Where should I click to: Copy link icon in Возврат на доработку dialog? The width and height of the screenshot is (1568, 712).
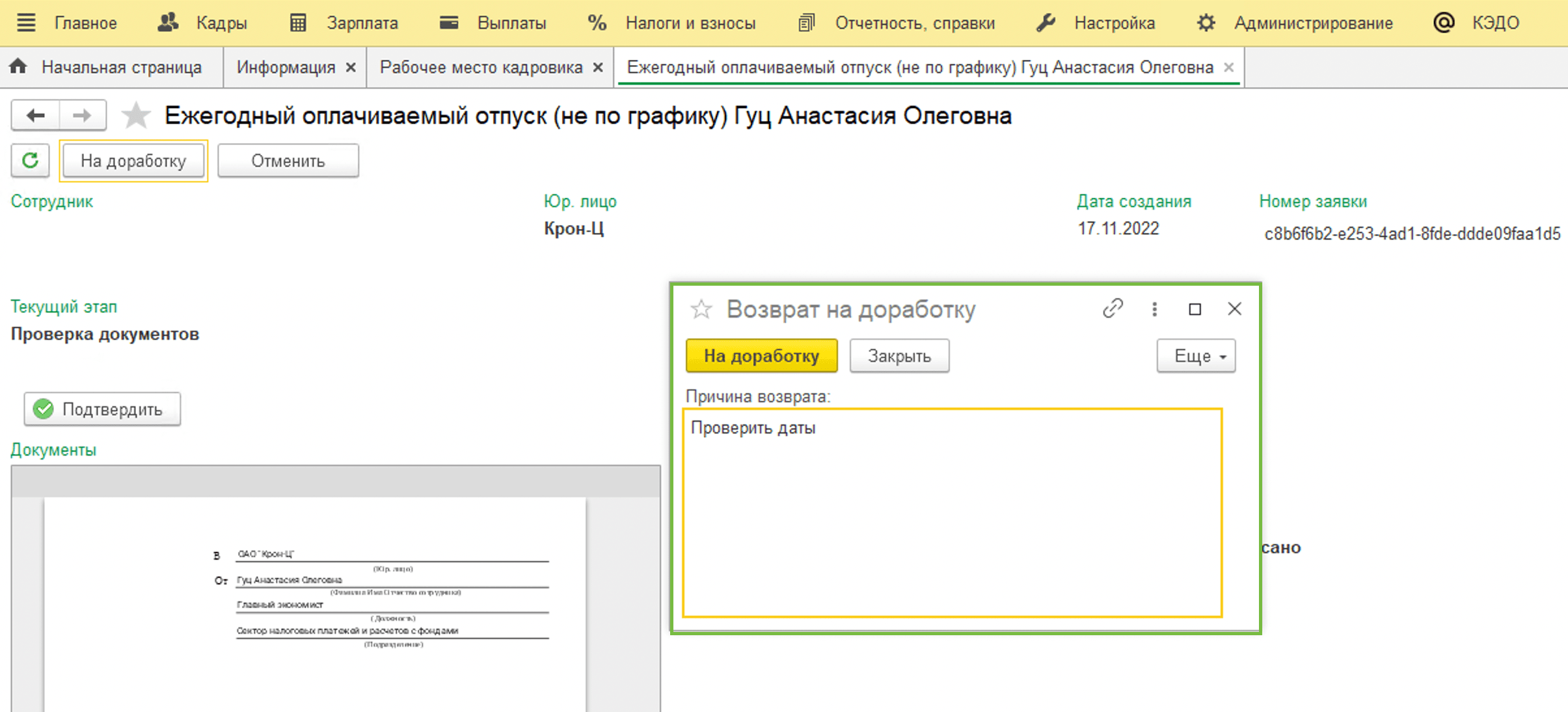(x=1113, y=308)
